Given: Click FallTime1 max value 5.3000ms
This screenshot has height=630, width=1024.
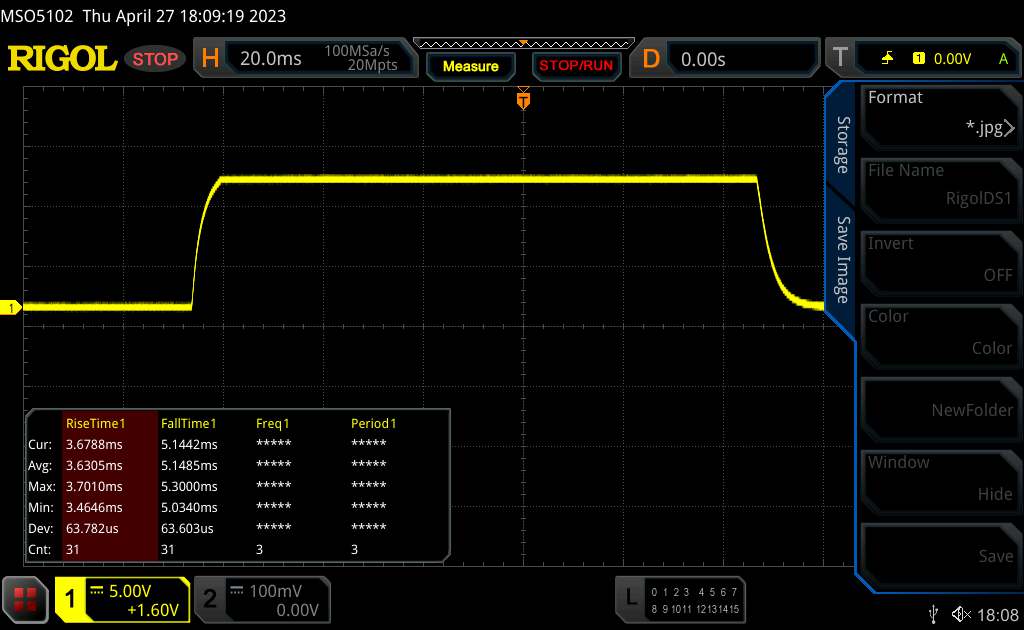Looking at the screenshot, I should (189, 486).
